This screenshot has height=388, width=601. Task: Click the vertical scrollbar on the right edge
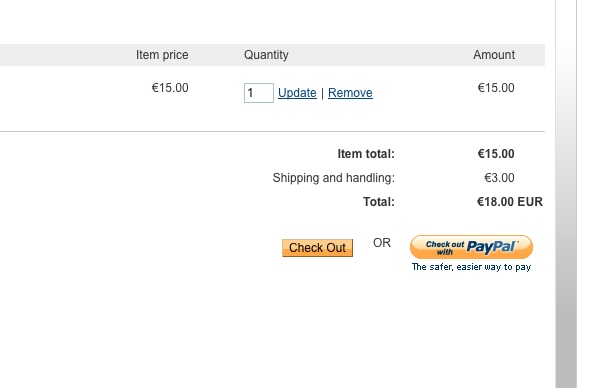[x=566, y=194]
